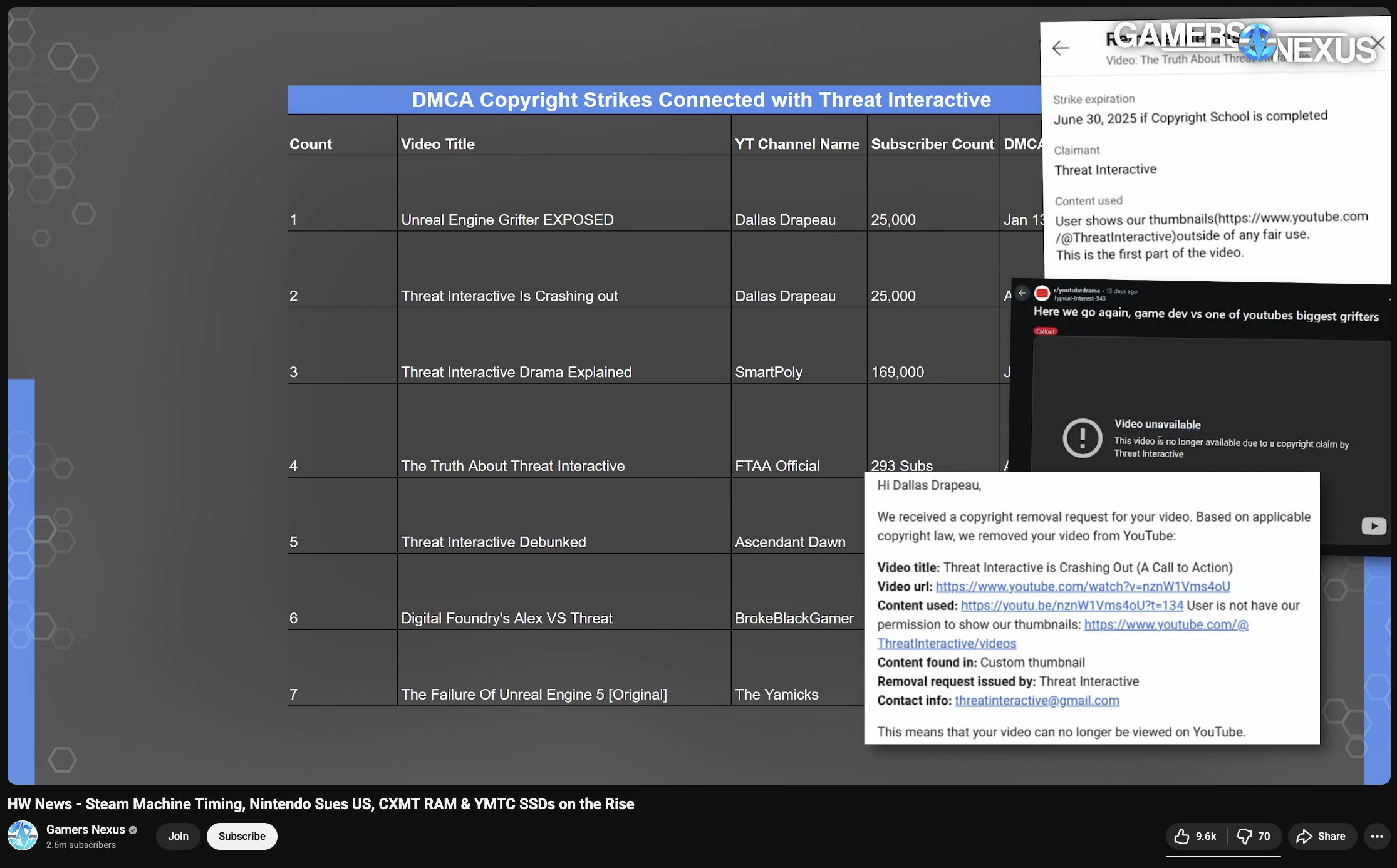The height and width of the screenshot is (868, 1397).
Task: Open the Gamers Nexus channel name link
Action: pyautogui.click(x=86, y=829)
